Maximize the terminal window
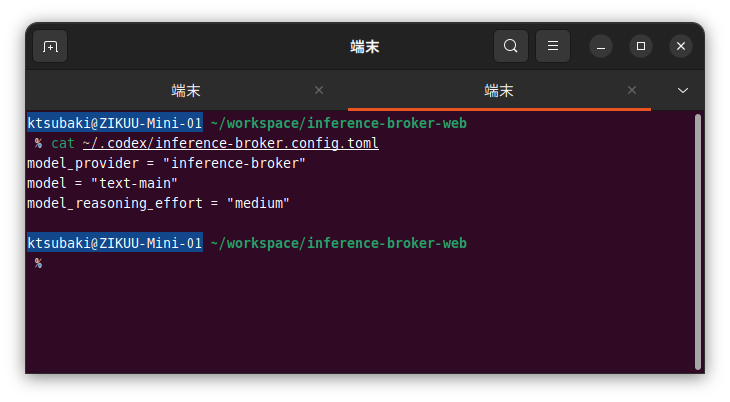 (641, 46)
